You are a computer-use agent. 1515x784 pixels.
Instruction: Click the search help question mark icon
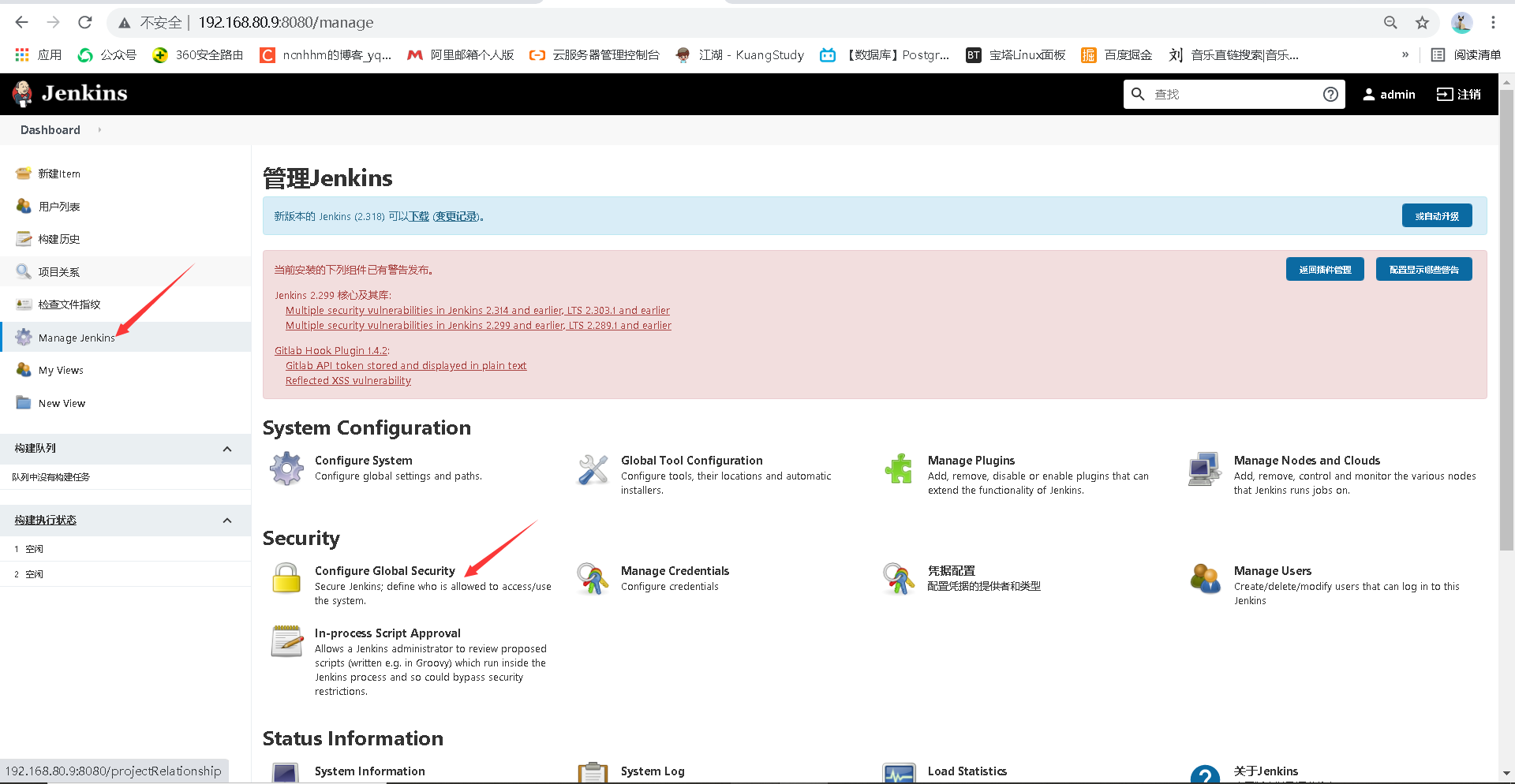coord(1331,94)
